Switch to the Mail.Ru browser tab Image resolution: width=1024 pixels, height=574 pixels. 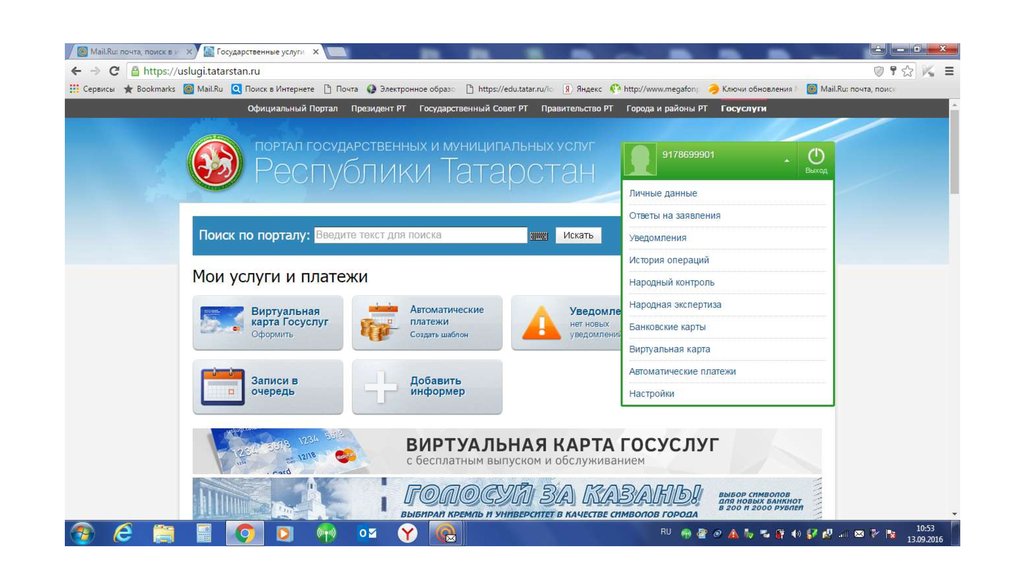point(128,51)
